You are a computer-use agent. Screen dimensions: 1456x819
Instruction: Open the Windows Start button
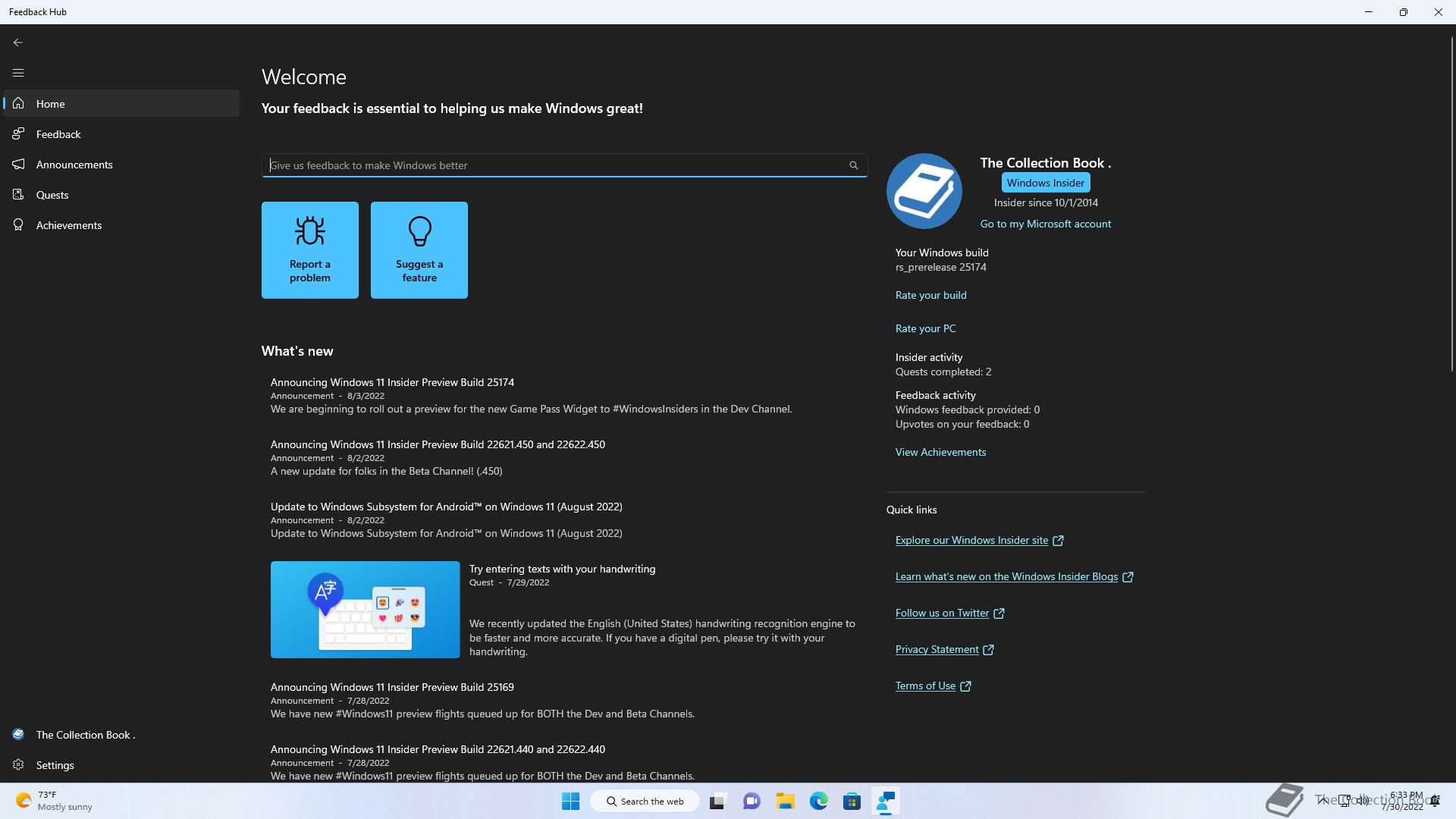click(x=571, y=801)
